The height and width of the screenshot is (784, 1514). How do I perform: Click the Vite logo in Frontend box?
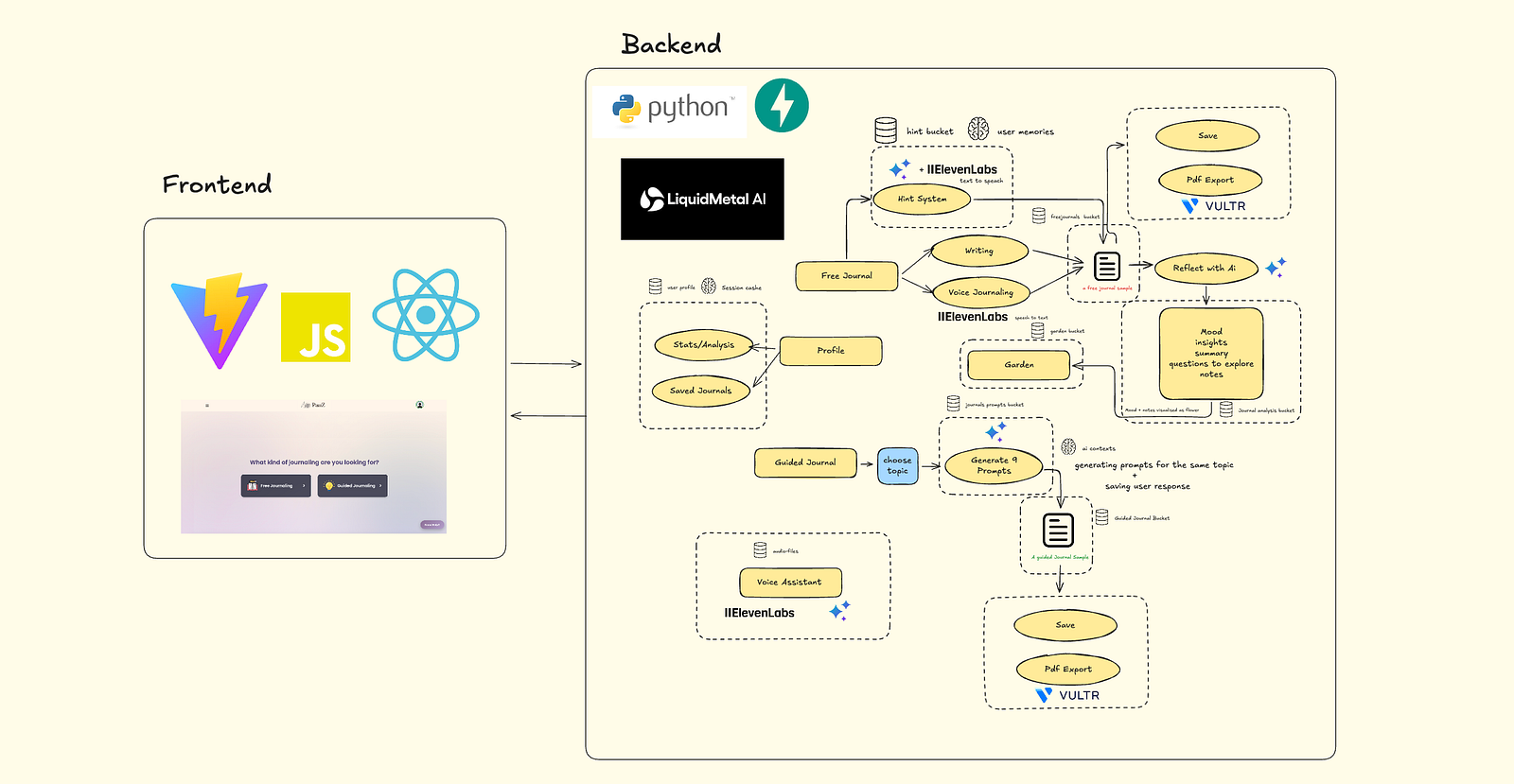tap(219, 321)
